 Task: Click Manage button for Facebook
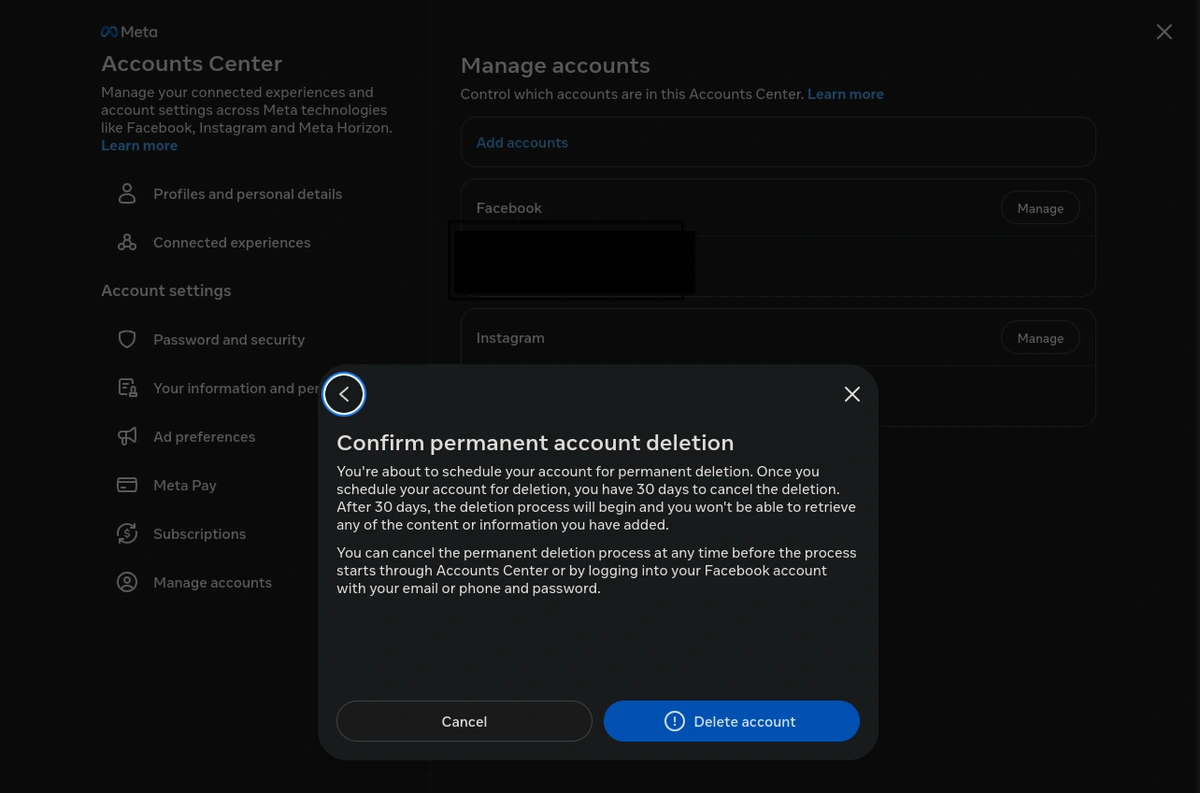click(1040, 208)
